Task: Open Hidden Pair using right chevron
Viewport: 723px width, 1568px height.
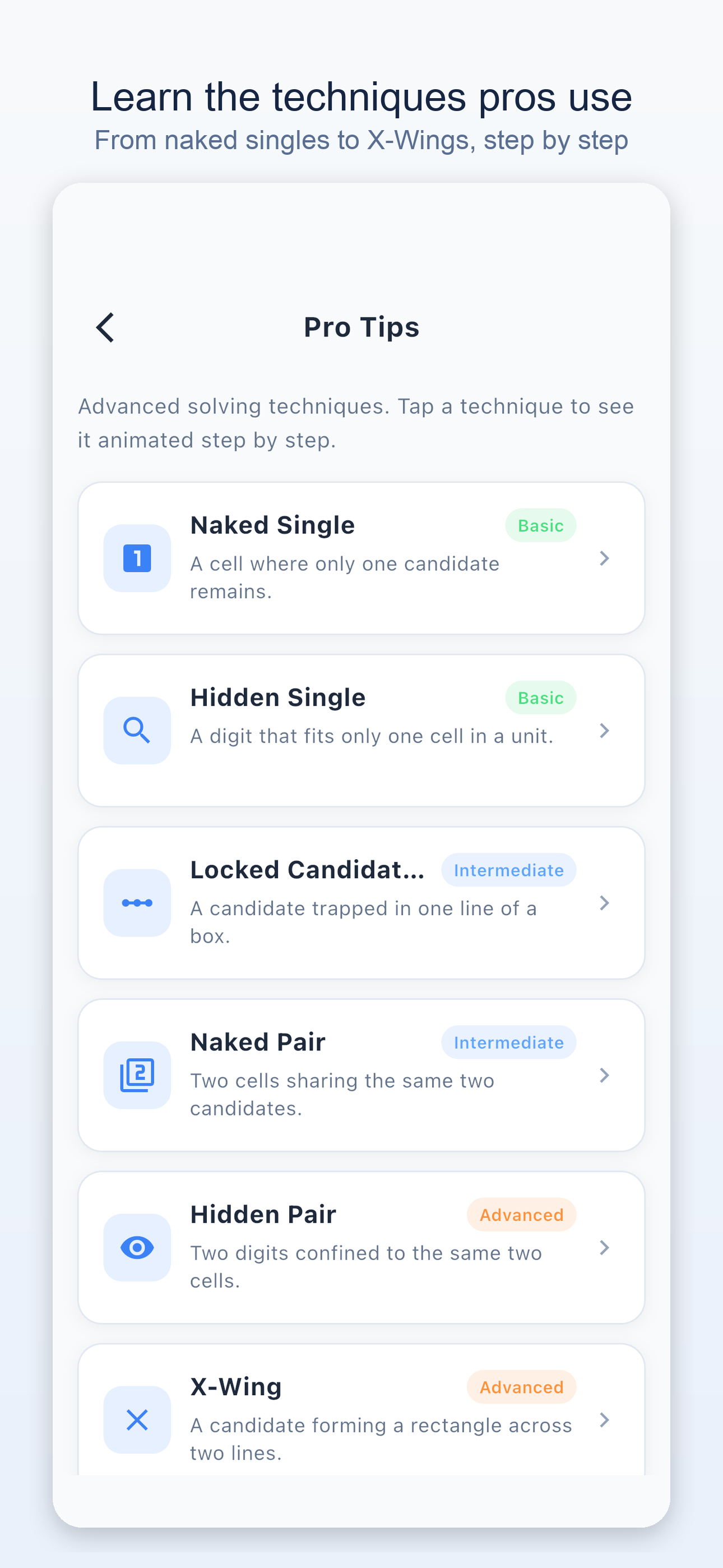Action: (x=604, y=1247)
